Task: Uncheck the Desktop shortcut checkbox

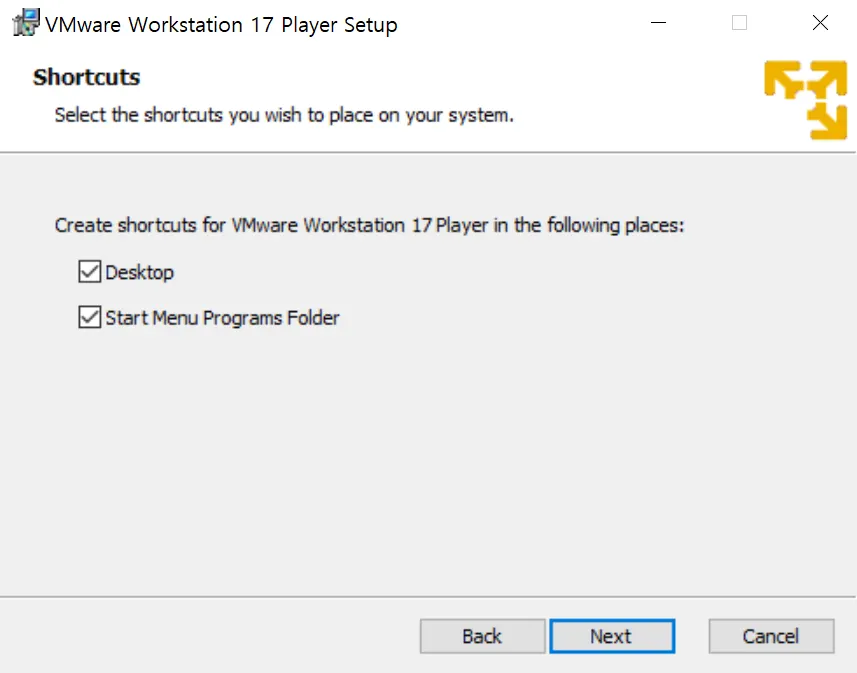Action: 90,272
